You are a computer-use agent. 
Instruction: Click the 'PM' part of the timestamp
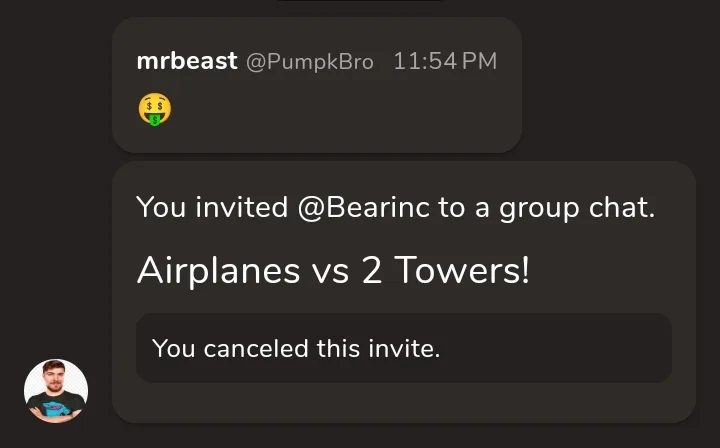tap(479, 61)
